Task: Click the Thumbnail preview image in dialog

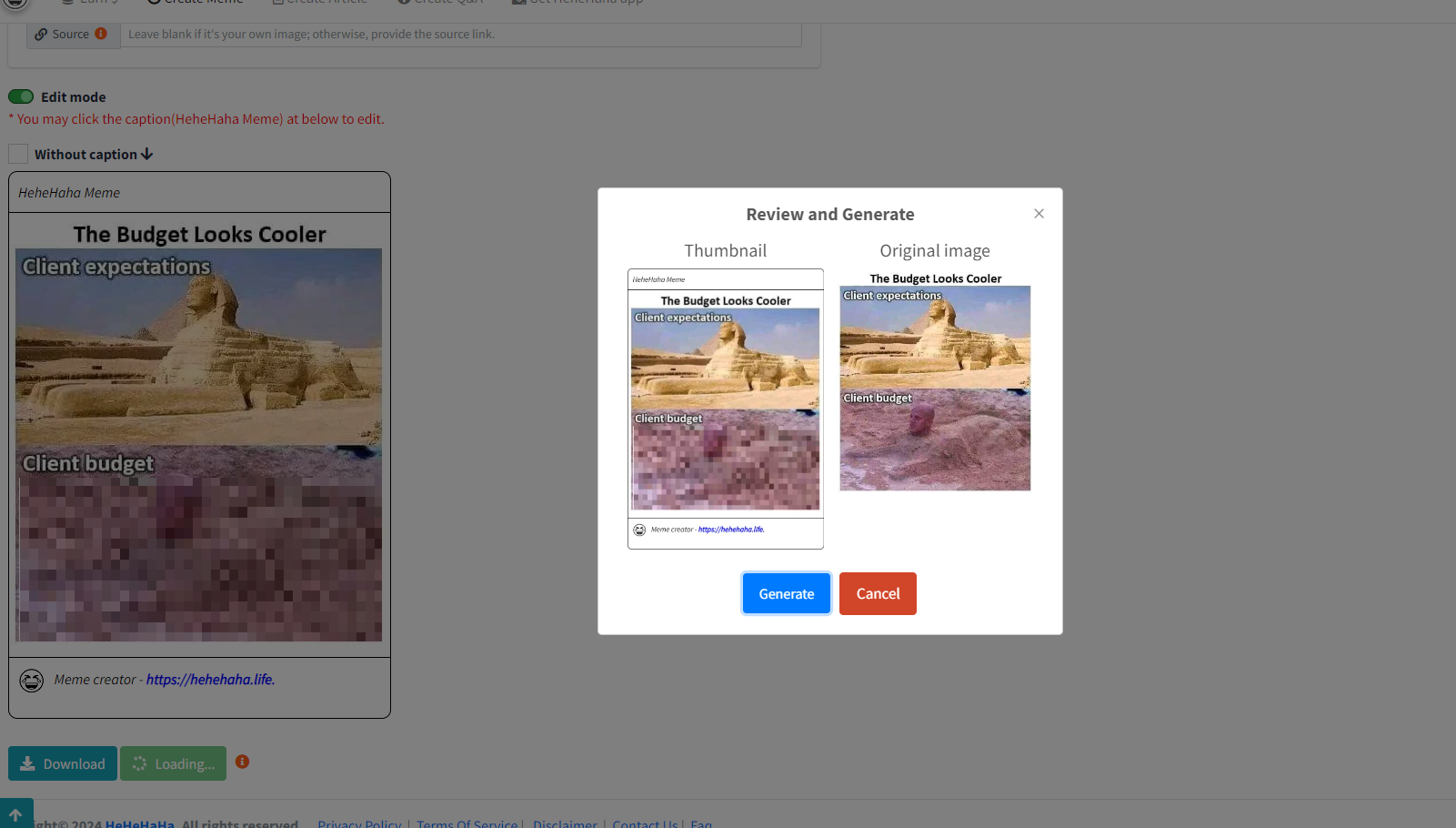Action: pyautogui.click(x=725, y=409)
